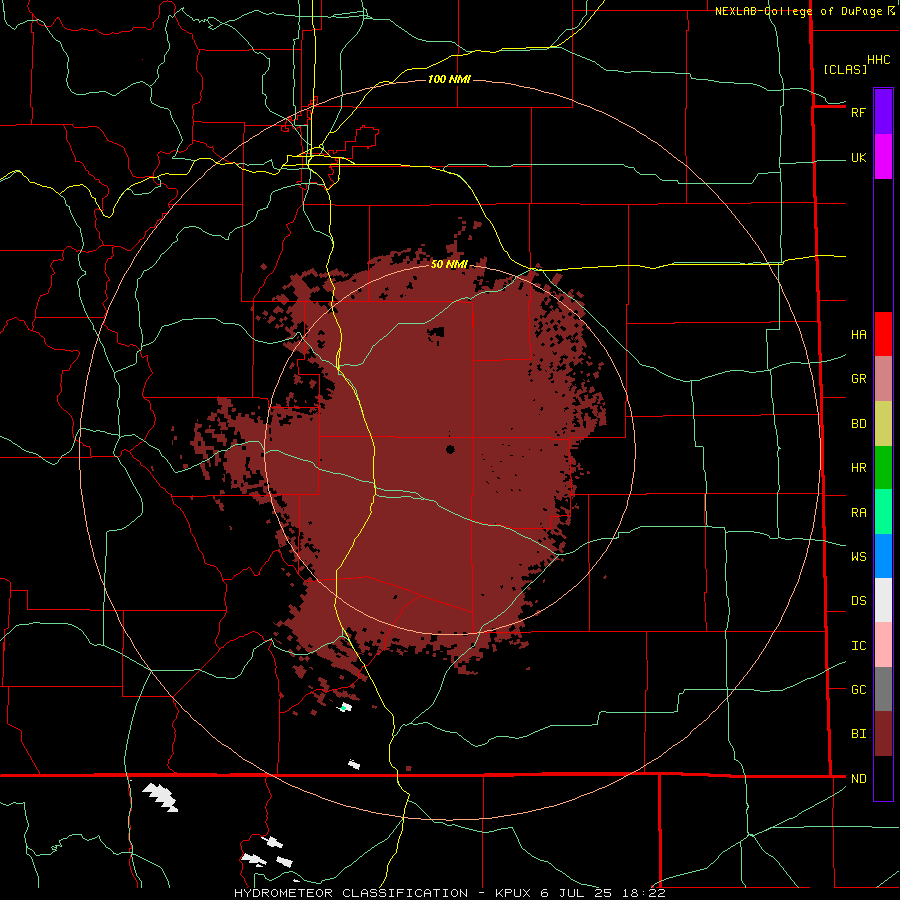Screen dimensions: 900x900
Task: Click the IC legend label
Action: [858, 646]
